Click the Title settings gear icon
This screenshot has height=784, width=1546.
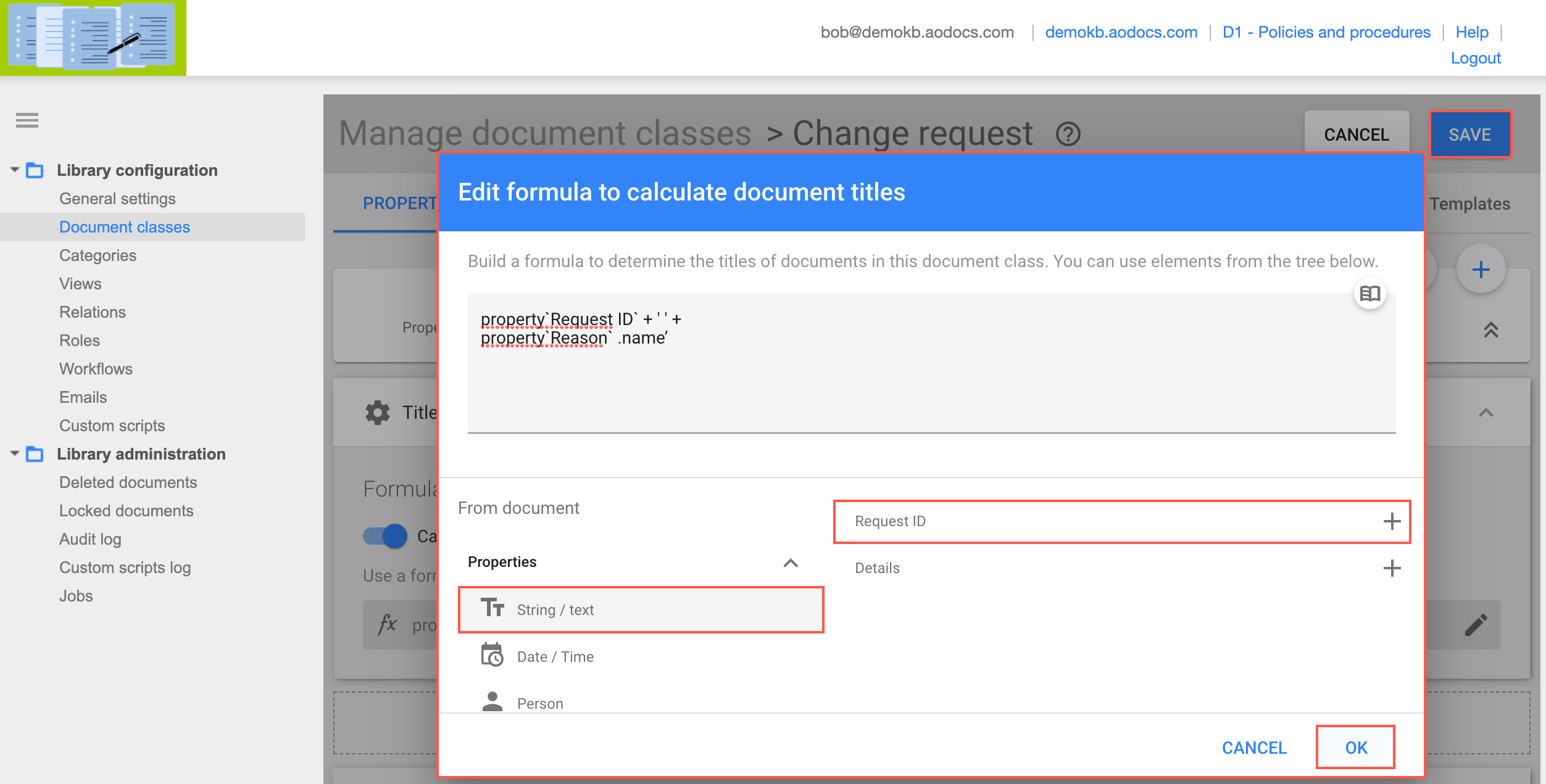(378, 413)
